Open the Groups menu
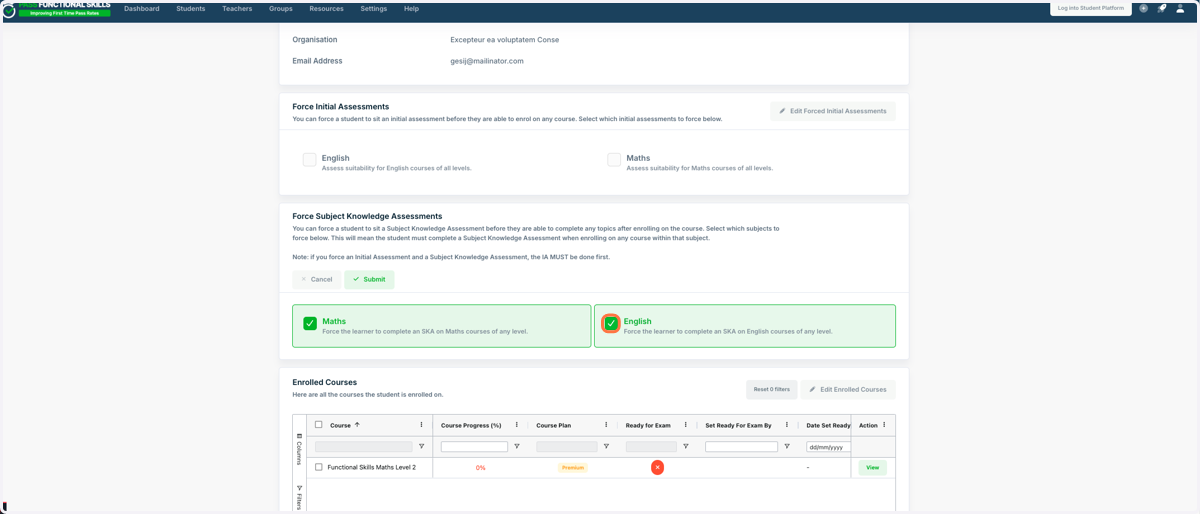 coord(281,9)
